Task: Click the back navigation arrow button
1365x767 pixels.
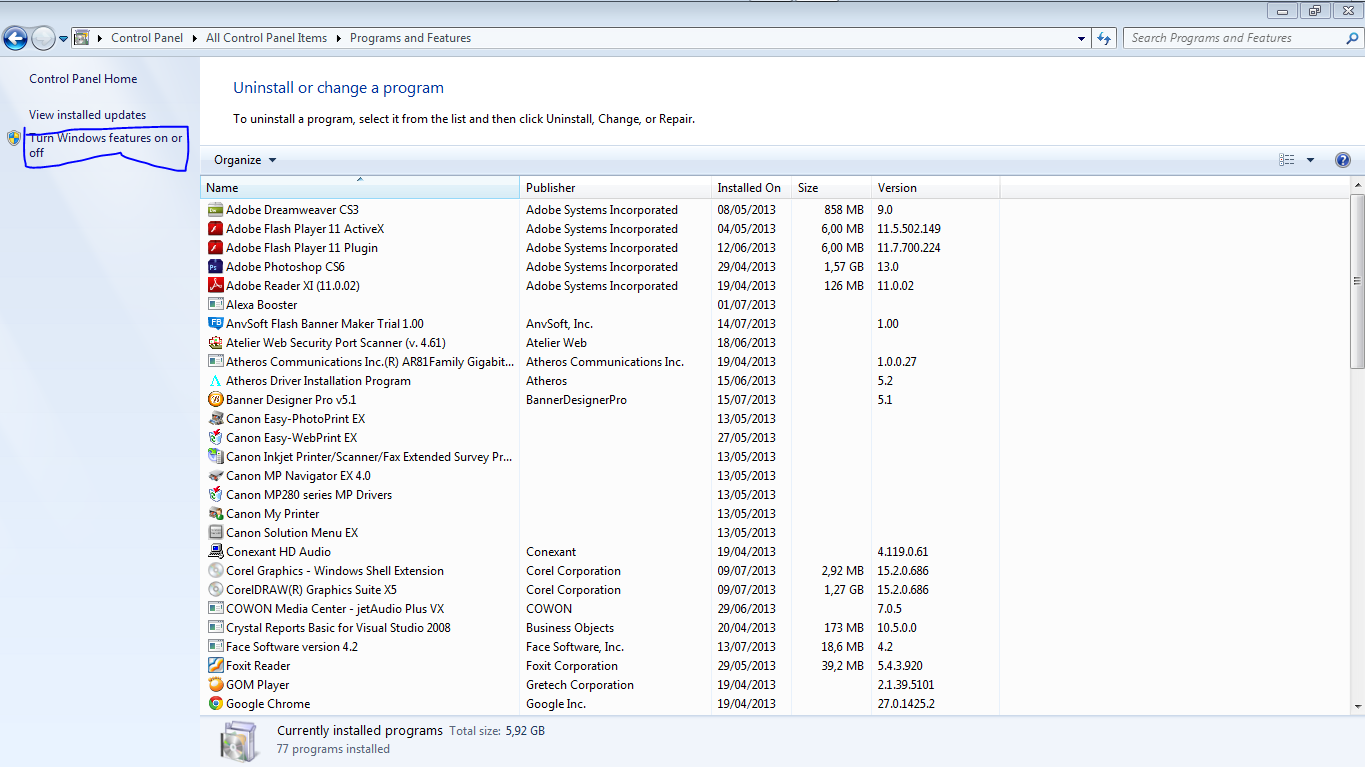Action: (x=15, y=38)
